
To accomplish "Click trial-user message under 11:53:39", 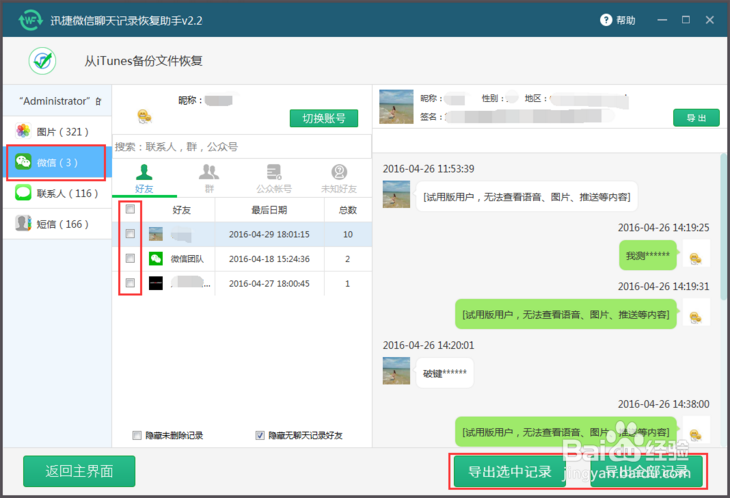I will click(x=526, y=196).
